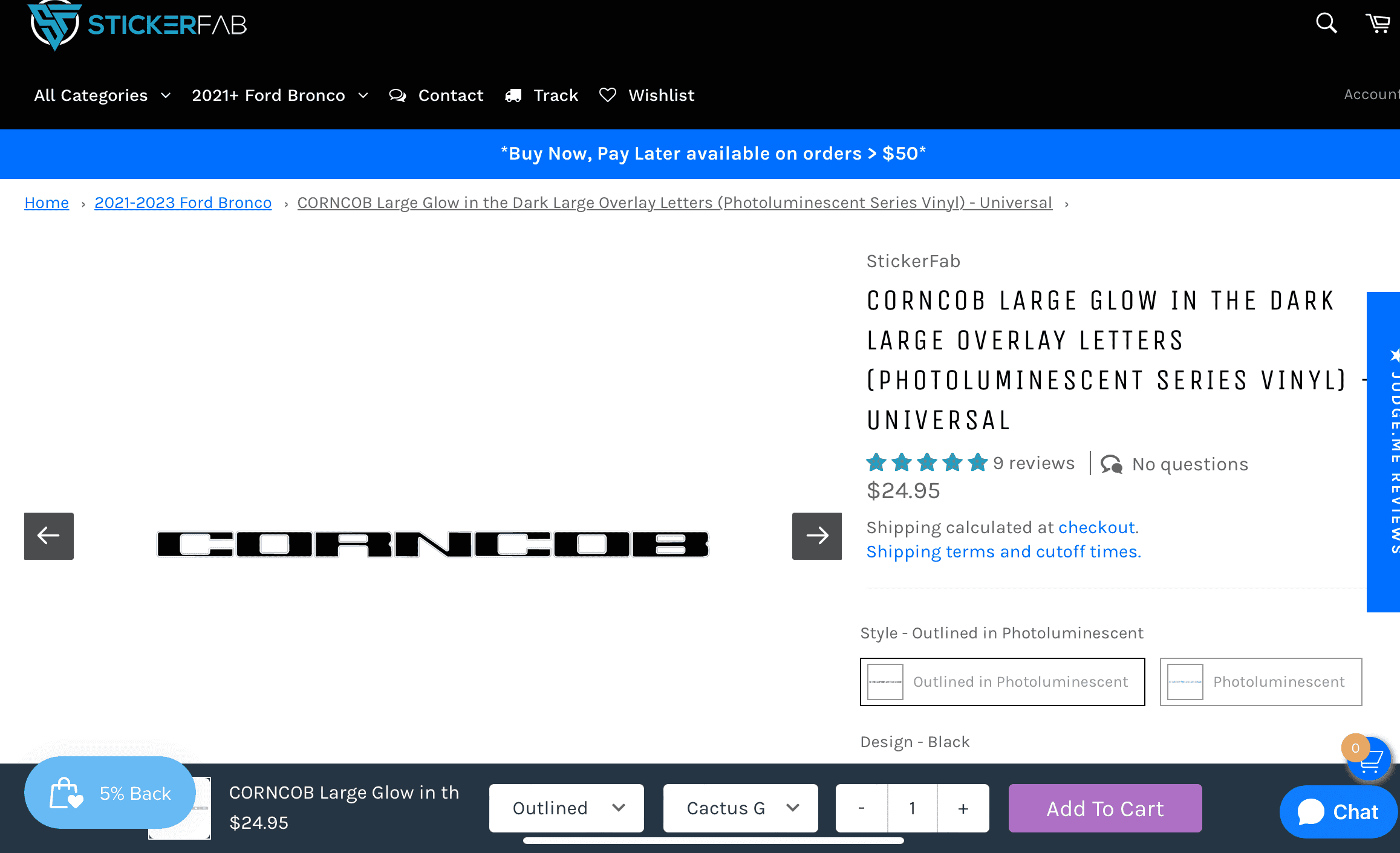Screen dimensions: 1400x853
Task: Select Outlined in Photoluminescent style
Action: [1003, 682]
